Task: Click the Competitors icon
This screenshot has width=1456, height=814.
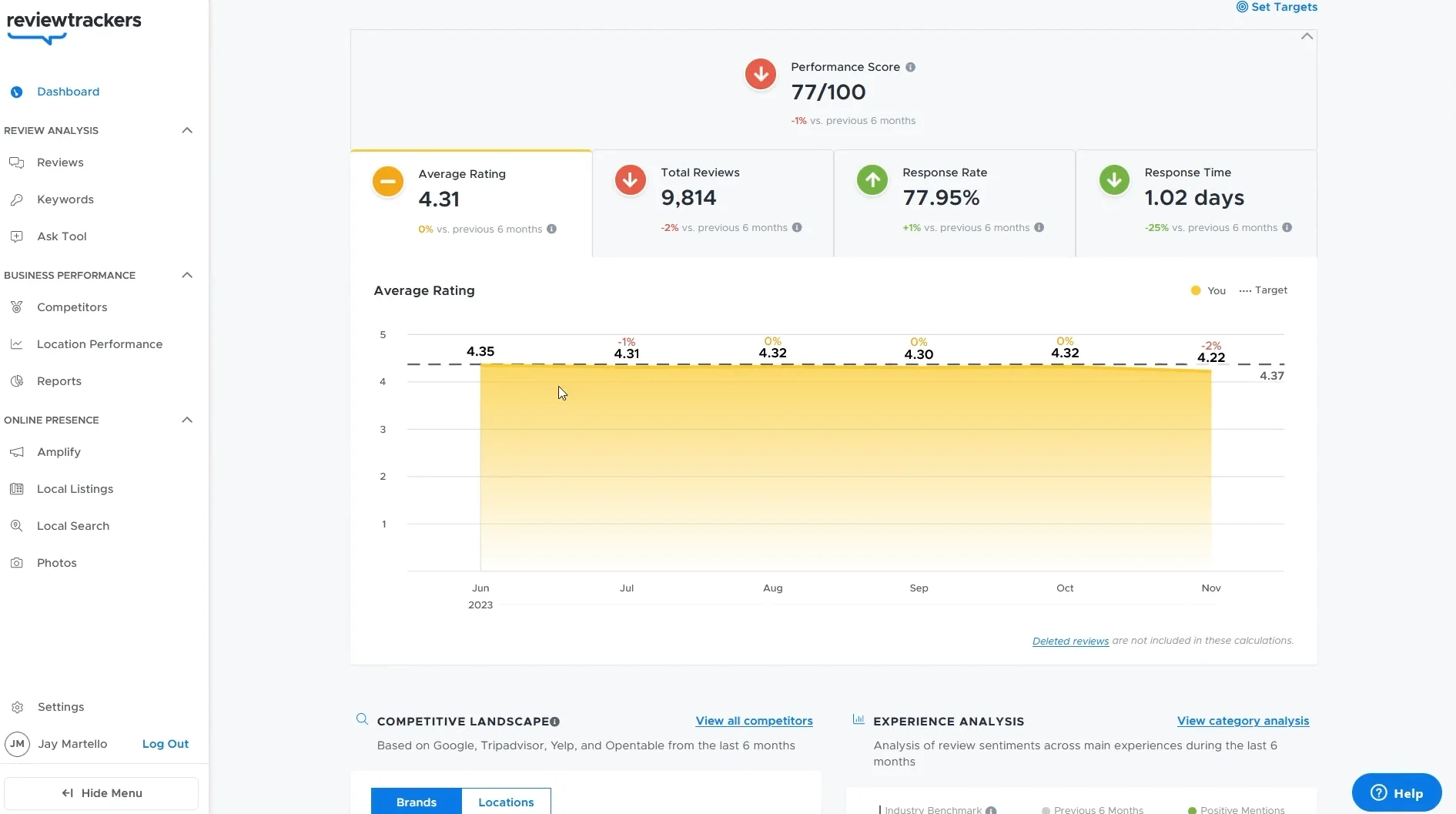Action: click(x=17, y=307)
